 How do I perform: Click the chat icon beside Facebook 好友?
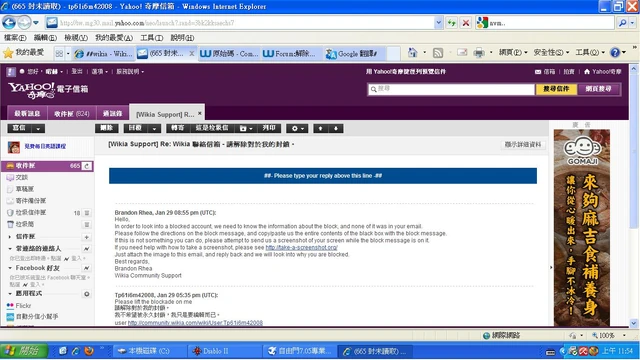(x=87, y=268)
